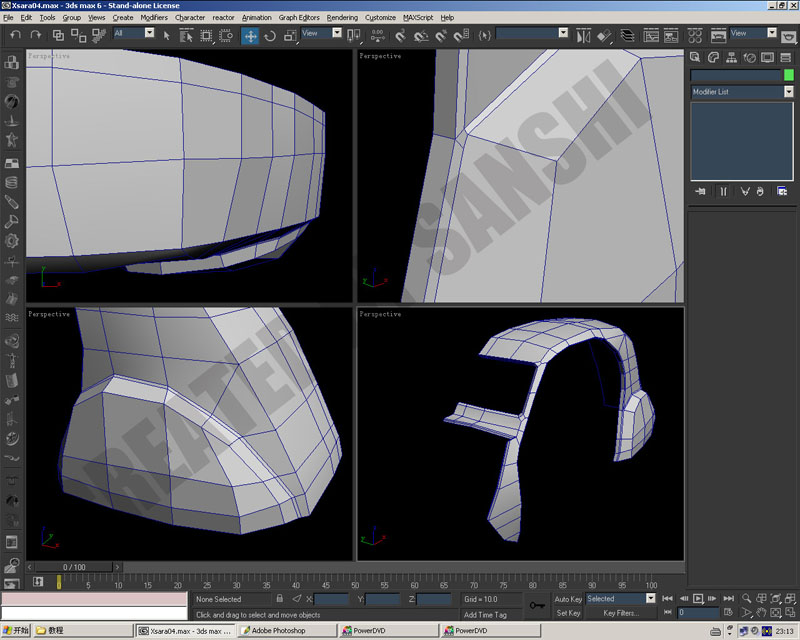
Task: Open the Graph Editors menu
Action: click(299, 17)
